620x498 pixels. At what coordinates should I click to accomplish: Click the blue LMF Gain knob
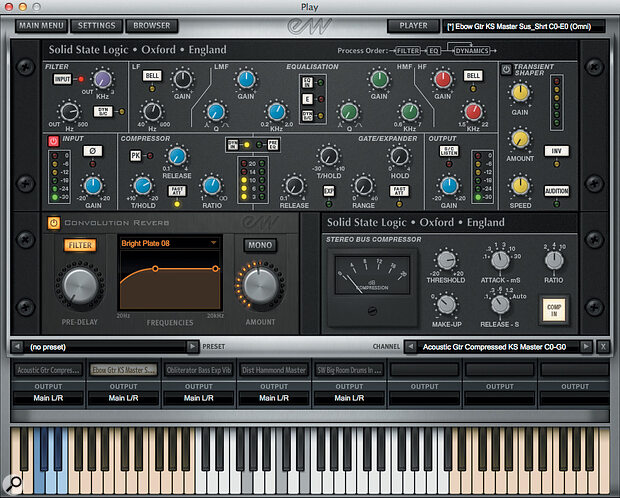[246, 80]
